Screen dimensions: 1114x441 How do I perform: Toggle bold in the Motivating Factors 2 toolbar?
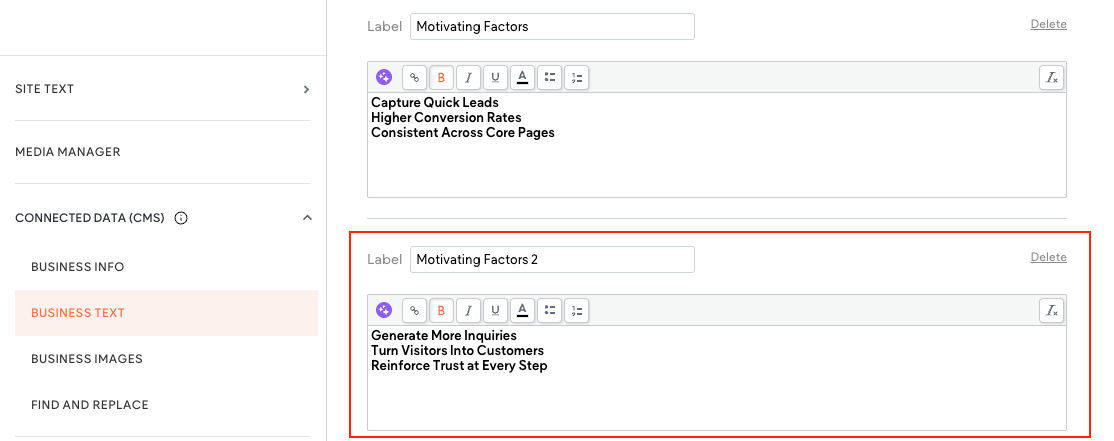[x=441, y=310]
